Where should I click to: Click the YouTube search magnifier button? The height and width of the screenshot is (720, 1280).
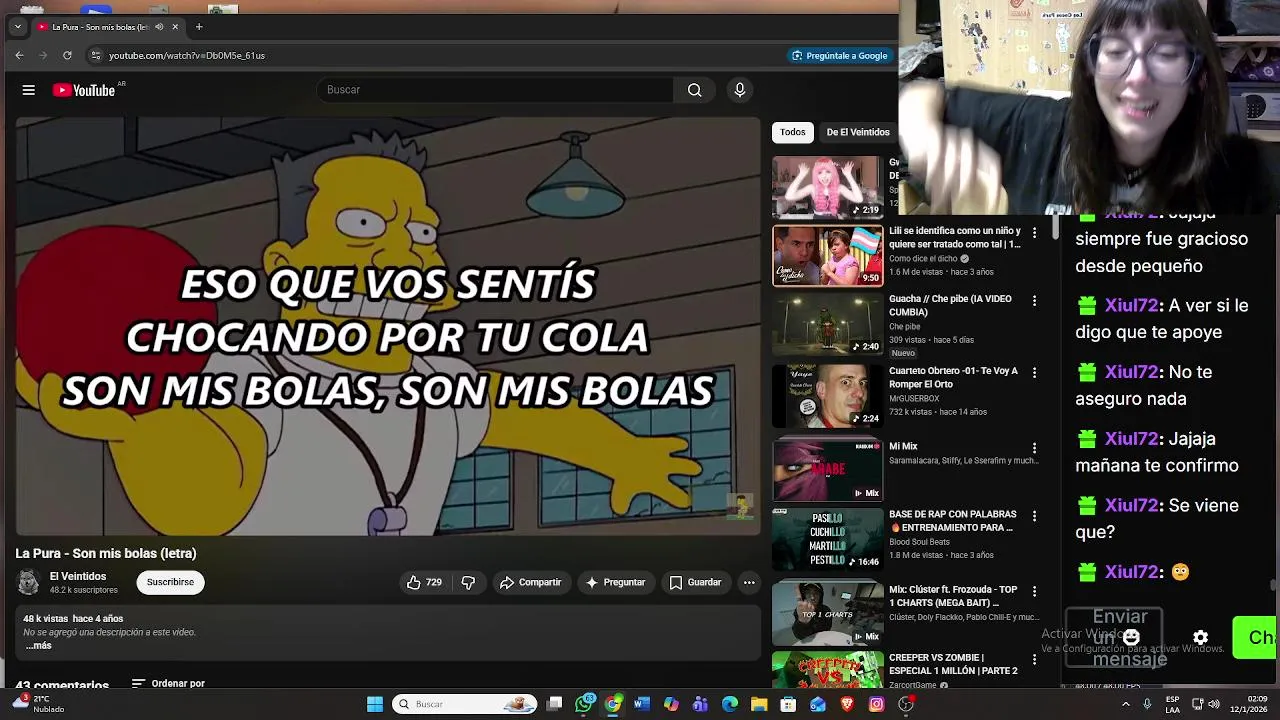pyautogui.click(x=694, y=90)
